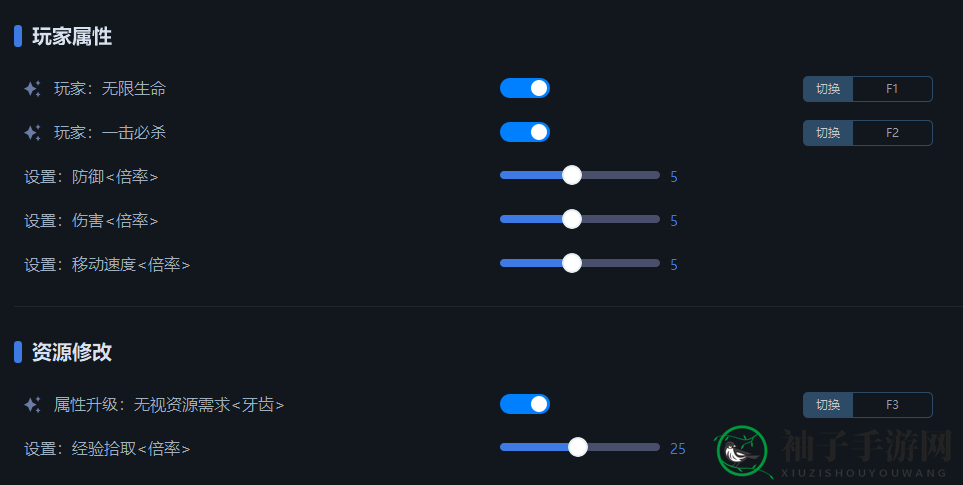The height and width of the screenshot is (485, 963).
Task: Click the 经验拾取<倍率> slider handle
Action: (577, 447)
